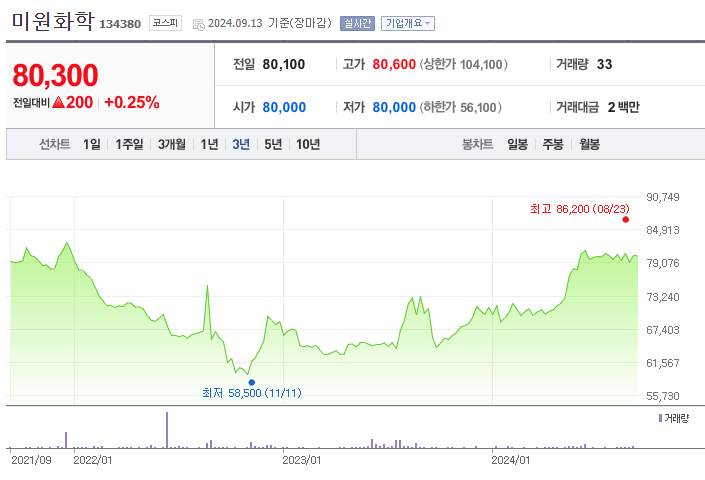This screenshot has height=480, width=705.
Task: Select the 3년 line chart tab
Action: click(x=241, y=144)
